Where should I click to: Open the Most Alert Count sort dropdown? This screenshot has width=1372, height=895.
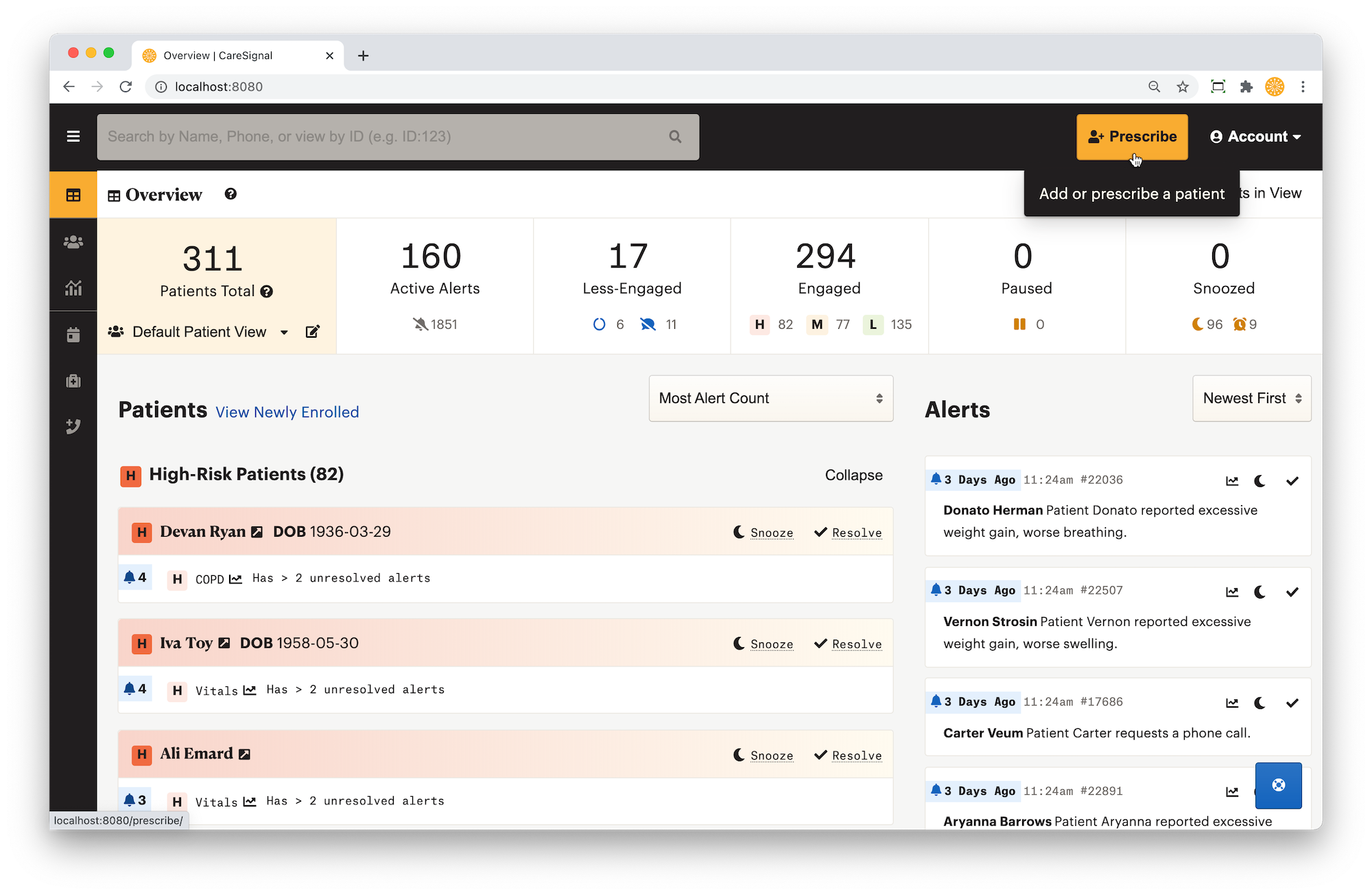[x=771, y=398]
